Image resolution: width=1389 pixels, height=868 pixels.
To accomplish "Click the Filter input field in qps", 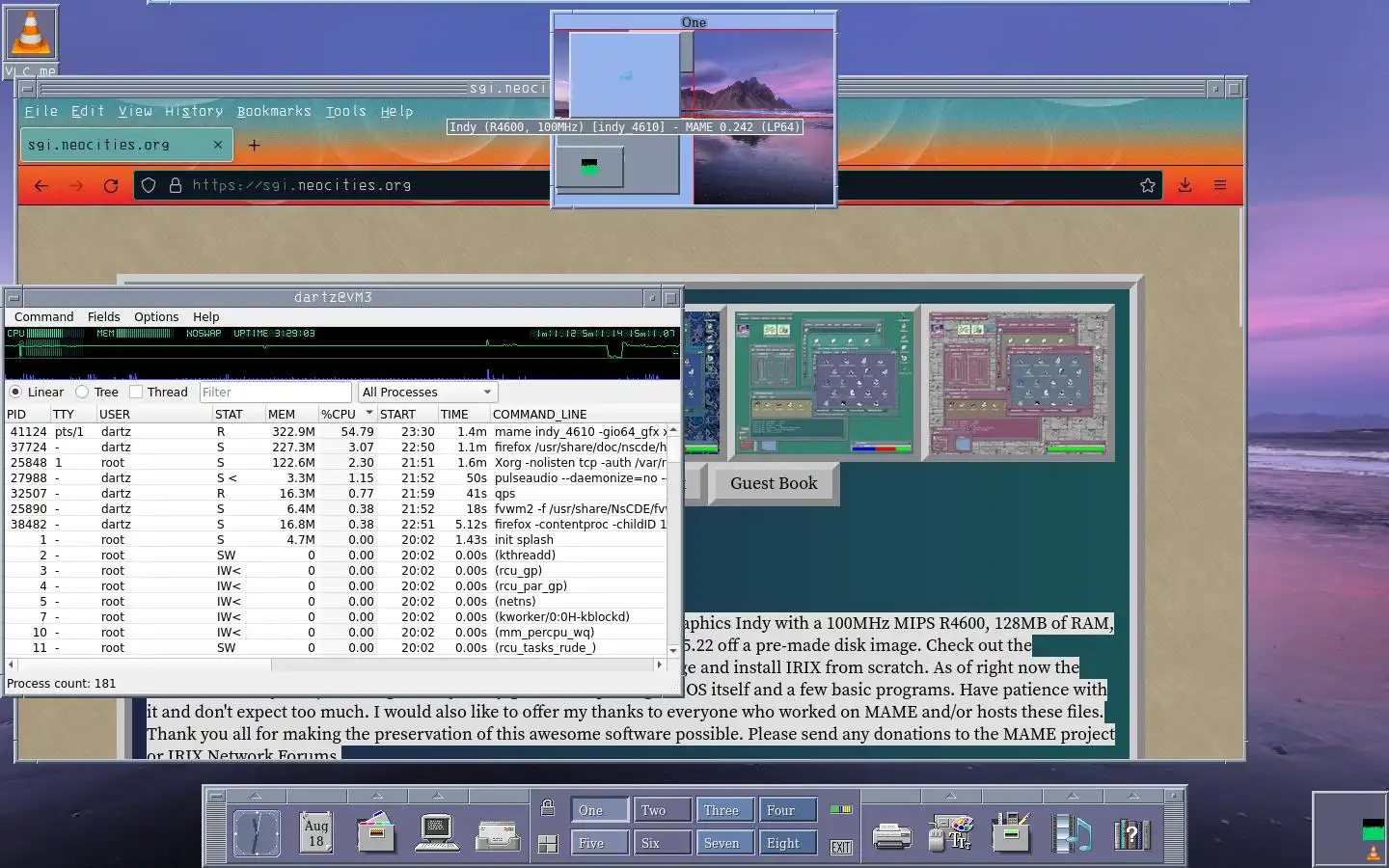I will pyautogui.click(x=275, y=392).
